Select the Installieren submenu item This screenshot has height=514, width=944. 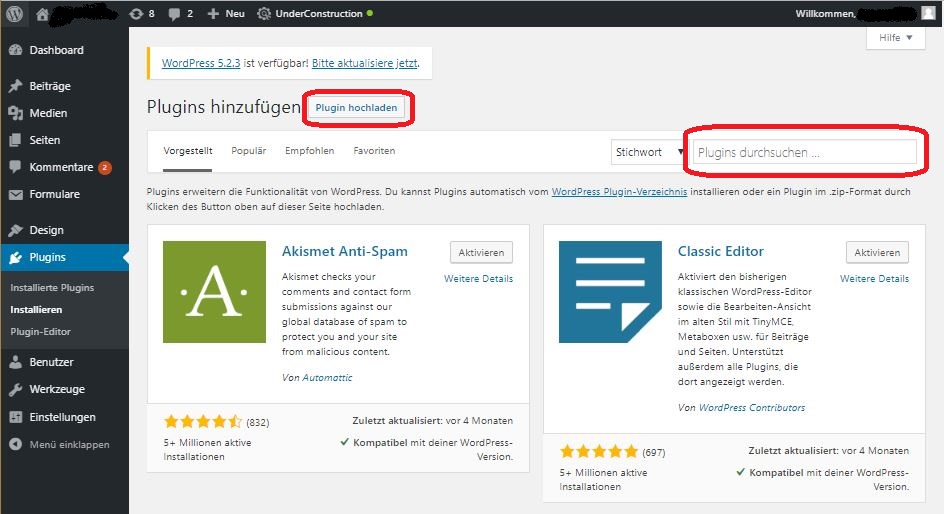click(x=36, y=309)
